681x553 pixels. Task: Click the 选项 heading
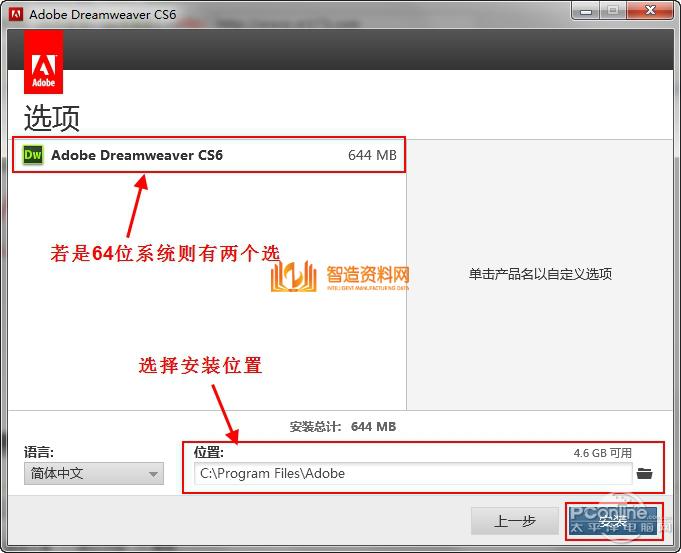pos(52,118)
